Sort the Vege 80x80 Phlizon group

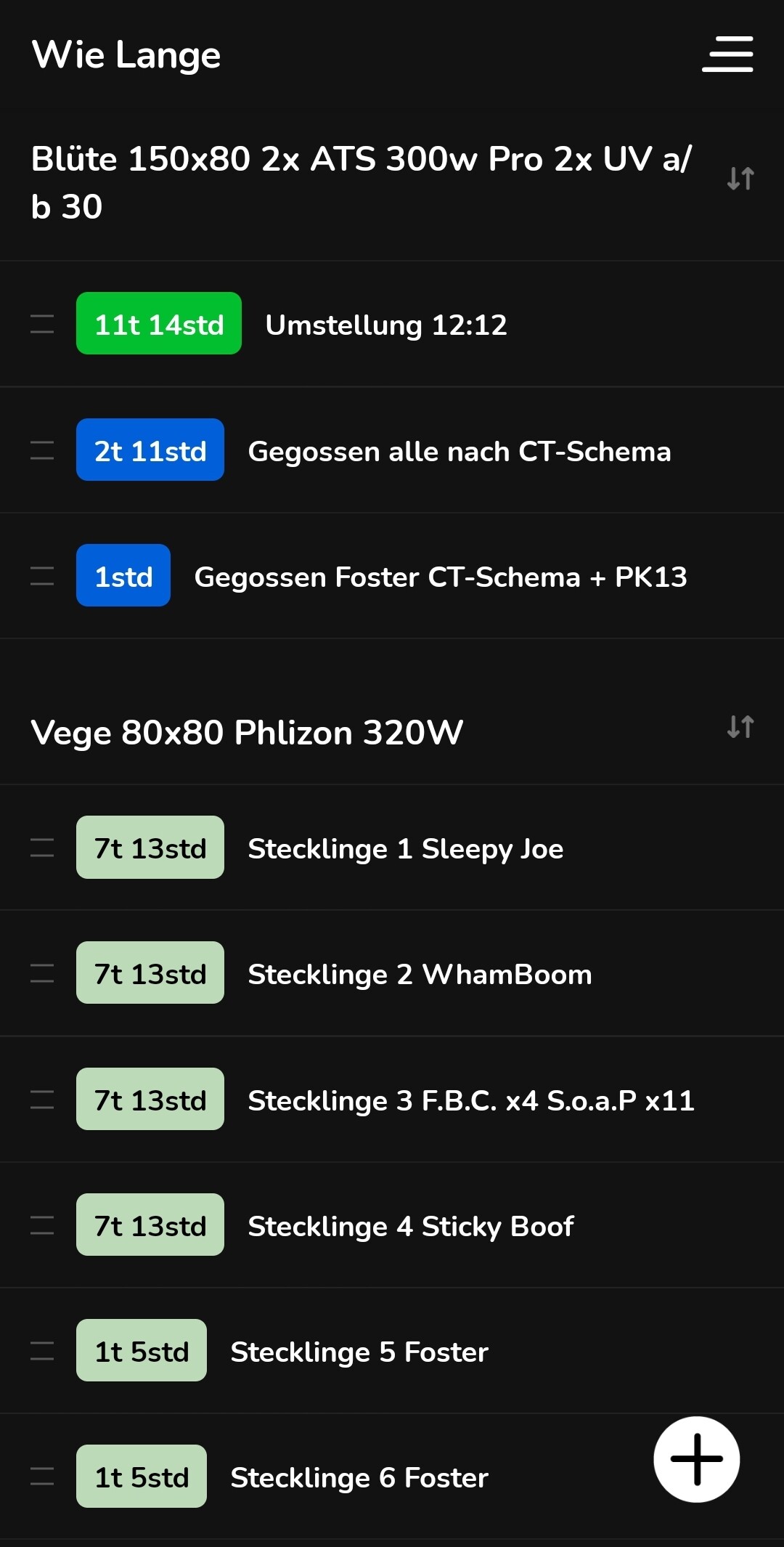740,726
